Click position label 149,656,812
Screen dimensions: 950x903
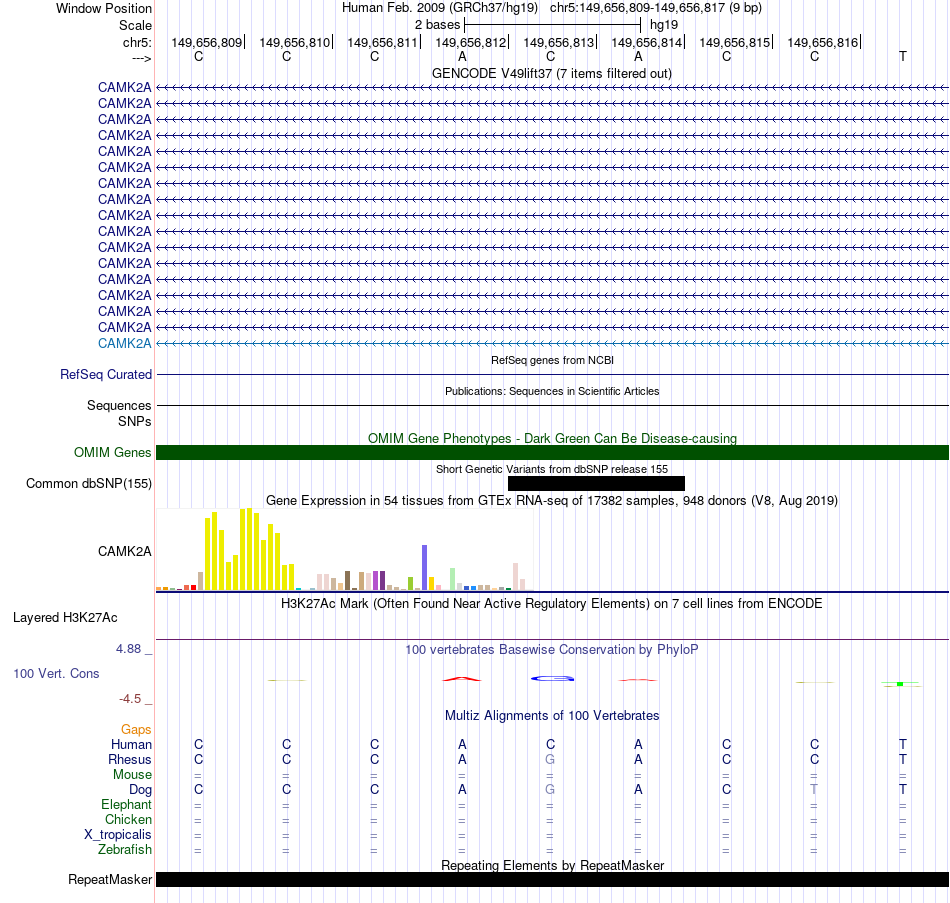tap(471, 42)
